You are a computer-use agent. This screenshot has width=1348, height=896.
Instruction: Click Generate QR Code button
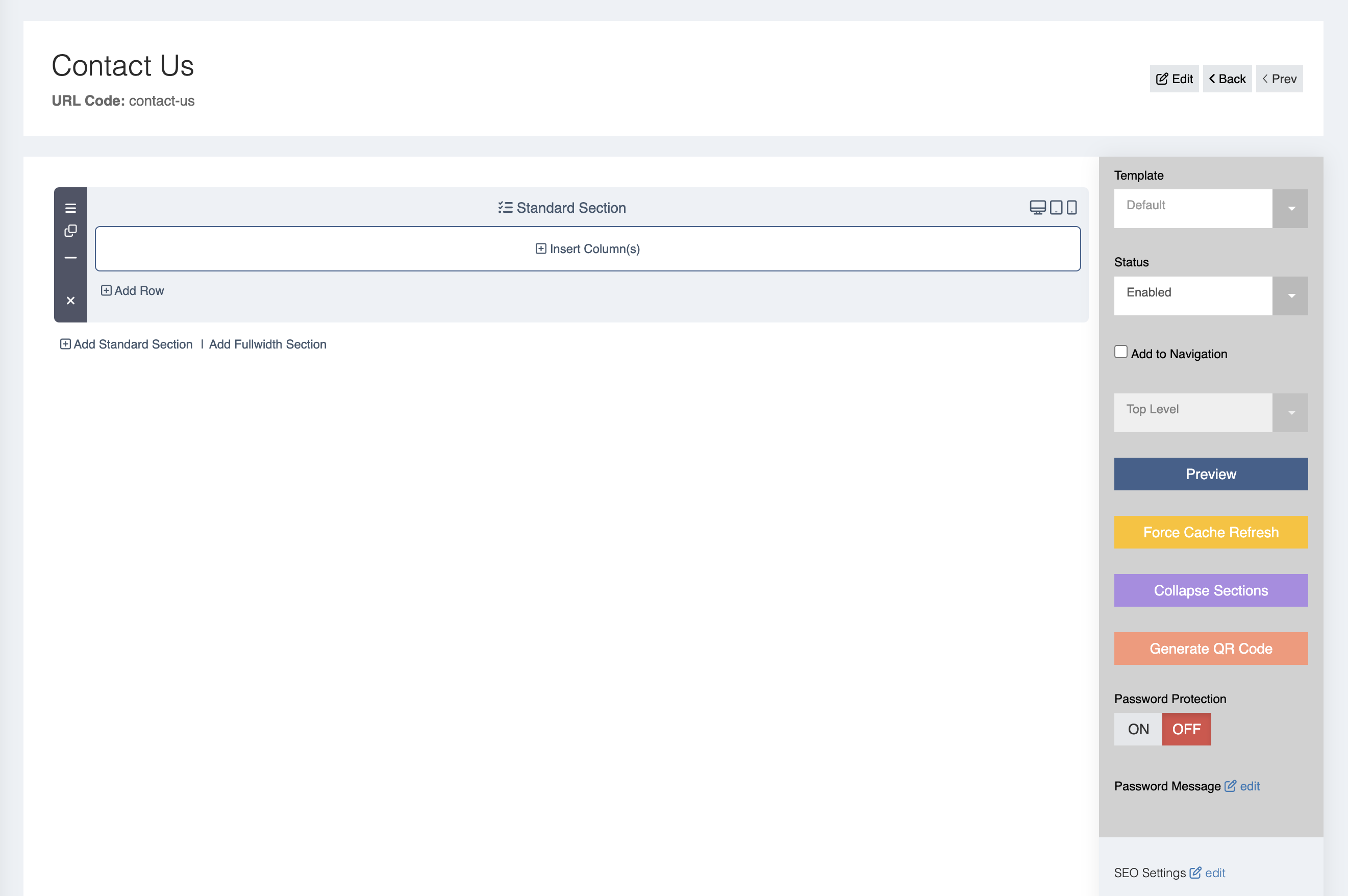(x=1210, y=649)
